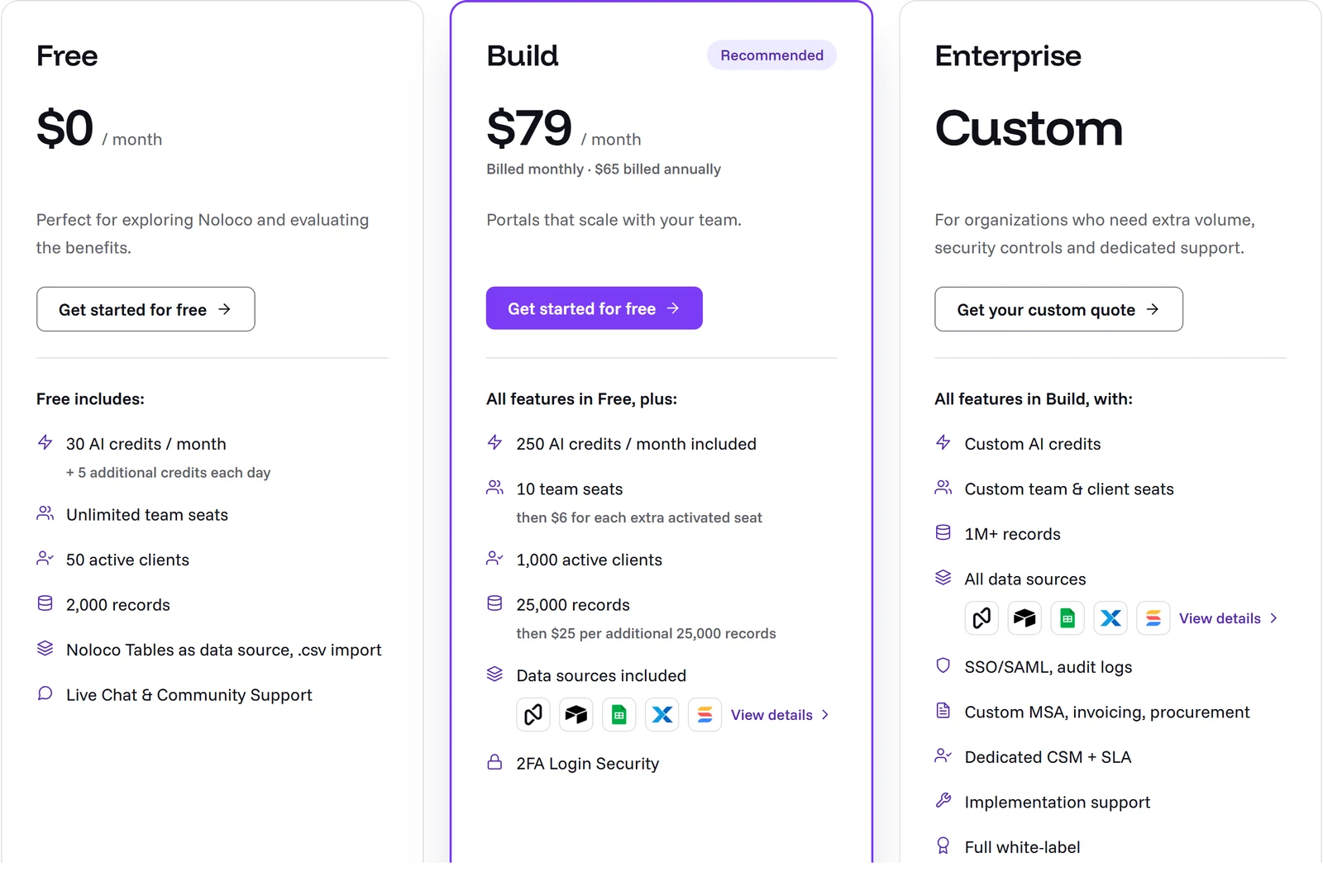Click the Recommended badge on Build plan
The height and width of the screenshot is (896, 1323).
click(771, 55)
